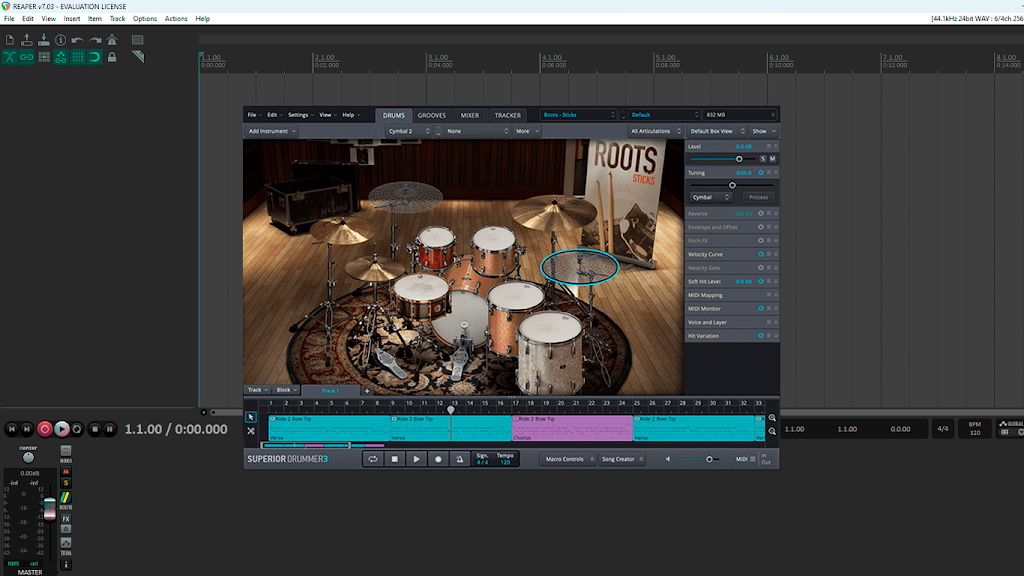This screenshot has width=1024, height=576.
Task: Click the REAPER play button
Action: coord(61,429)
